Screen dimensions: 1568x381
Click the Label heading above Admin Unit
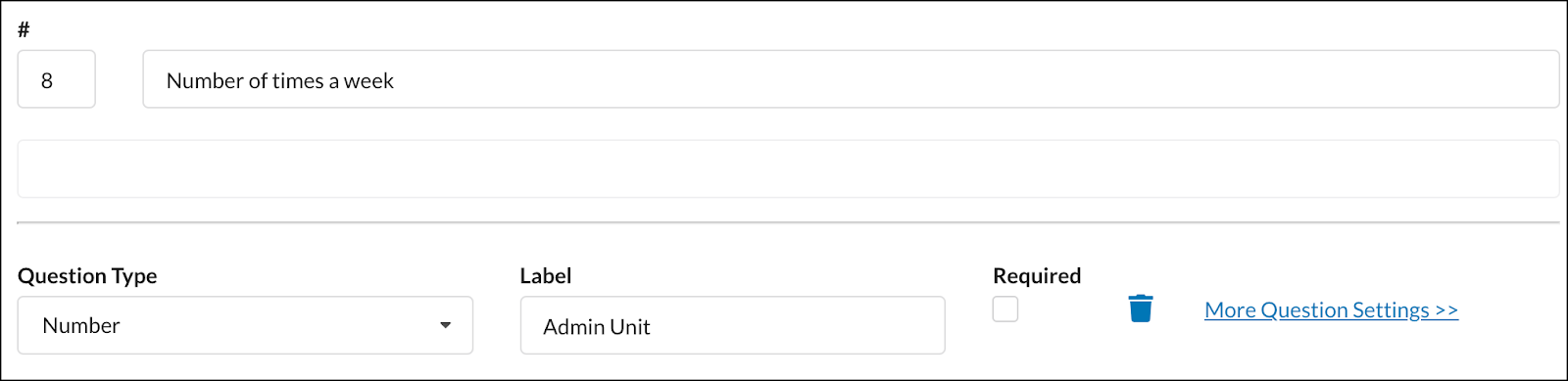click(546, 276)
